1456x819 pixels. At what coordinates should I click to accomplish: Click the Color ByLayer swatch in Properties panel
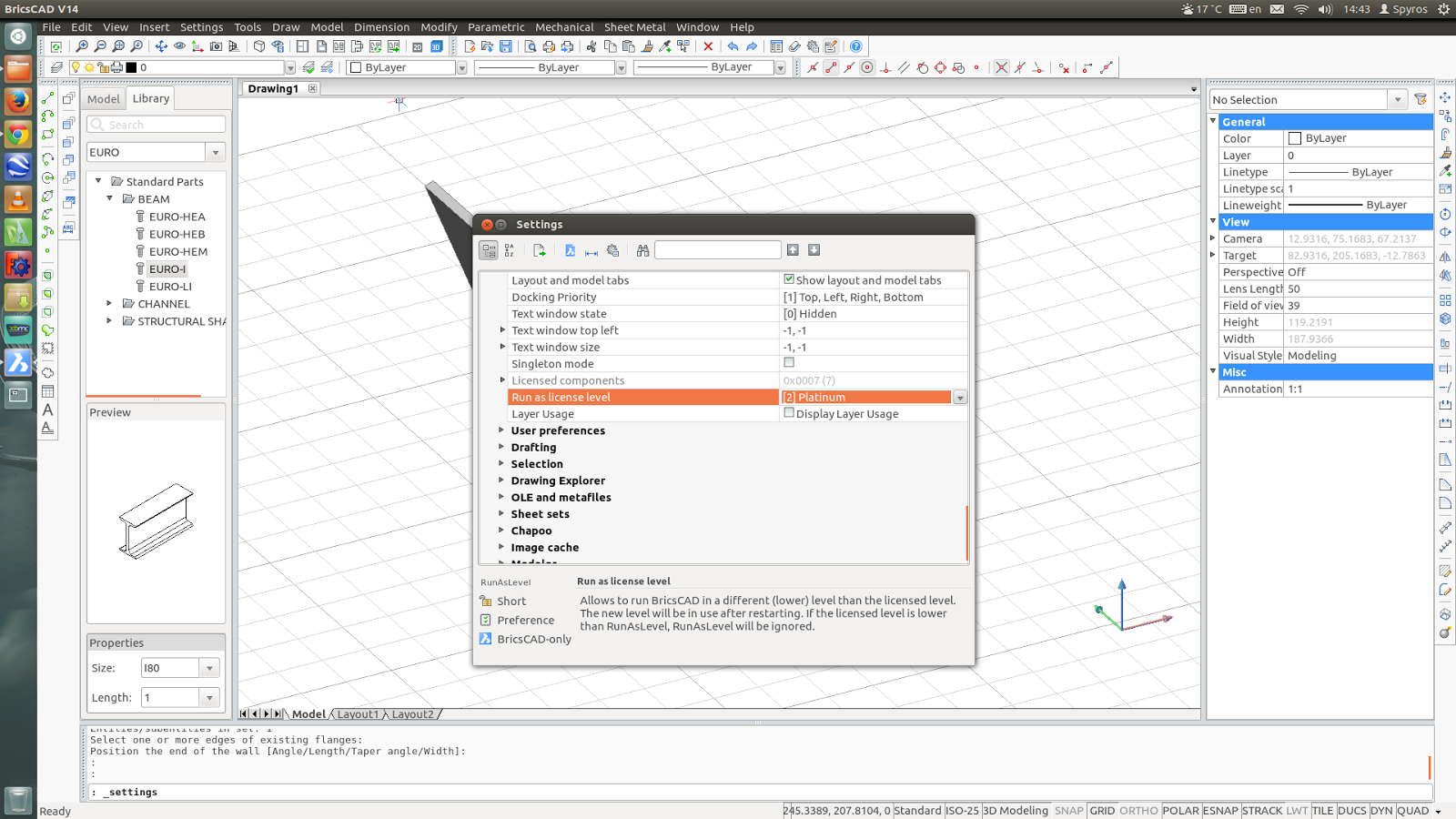point(1295,138)
